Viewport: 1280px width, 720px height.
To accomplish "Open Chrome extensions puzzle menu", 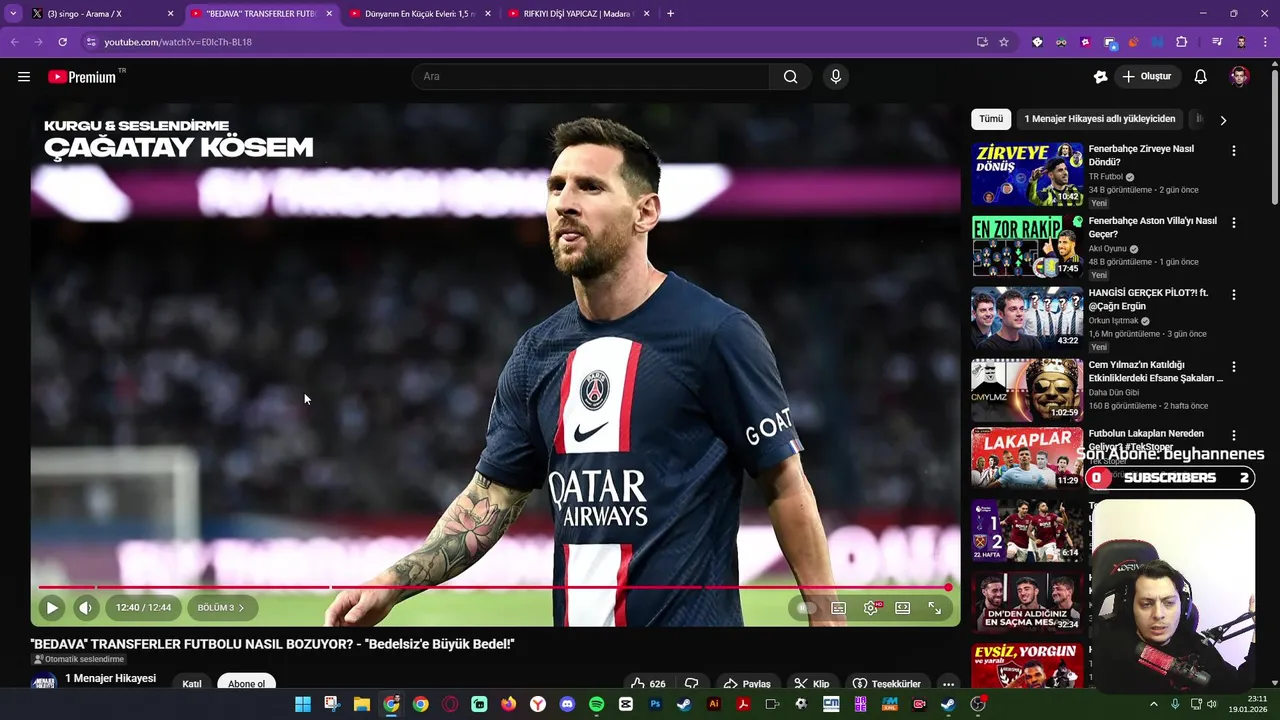I will pyautogui.click(x=1181, y=42).
